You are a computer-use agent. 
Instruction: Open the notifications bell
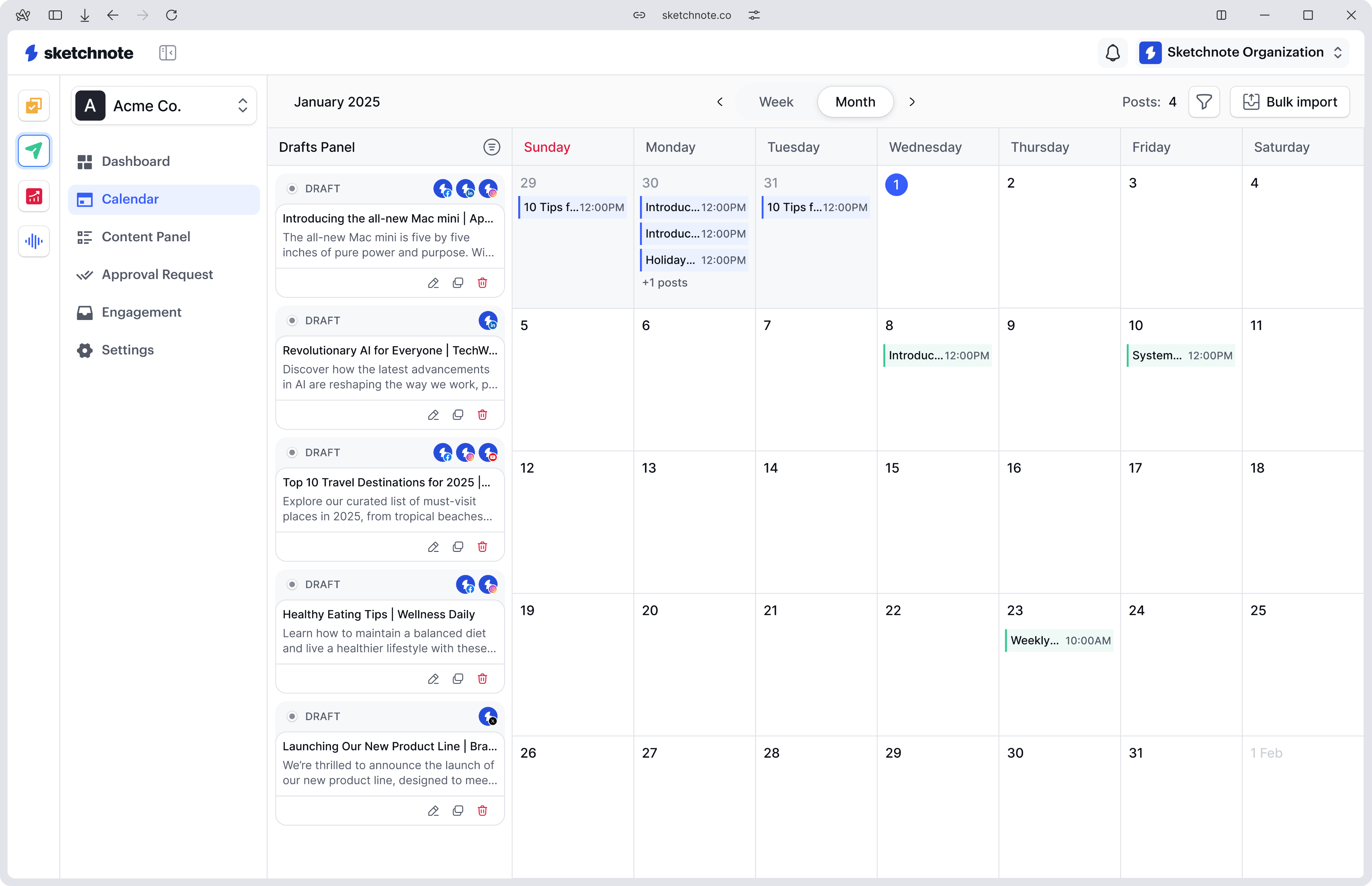(x=1112, y=52)
